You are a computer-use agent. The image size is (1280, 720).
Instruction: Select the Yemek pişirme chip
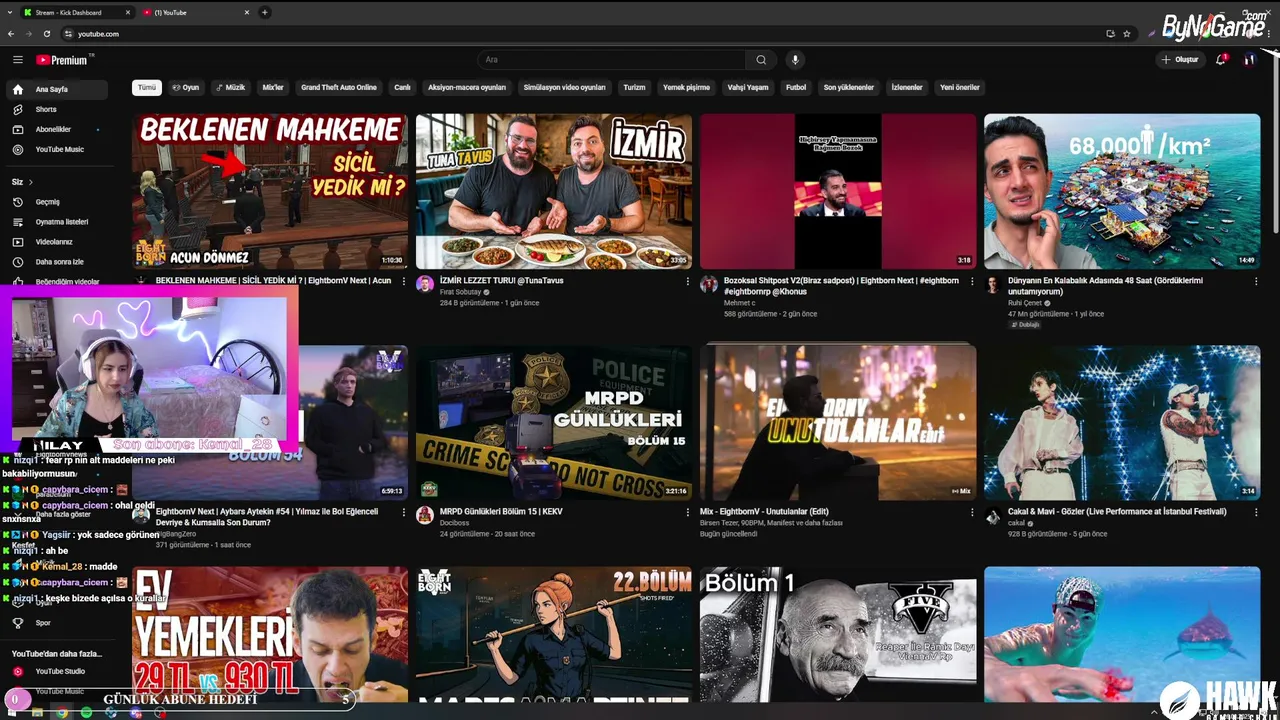click(686, 87)
